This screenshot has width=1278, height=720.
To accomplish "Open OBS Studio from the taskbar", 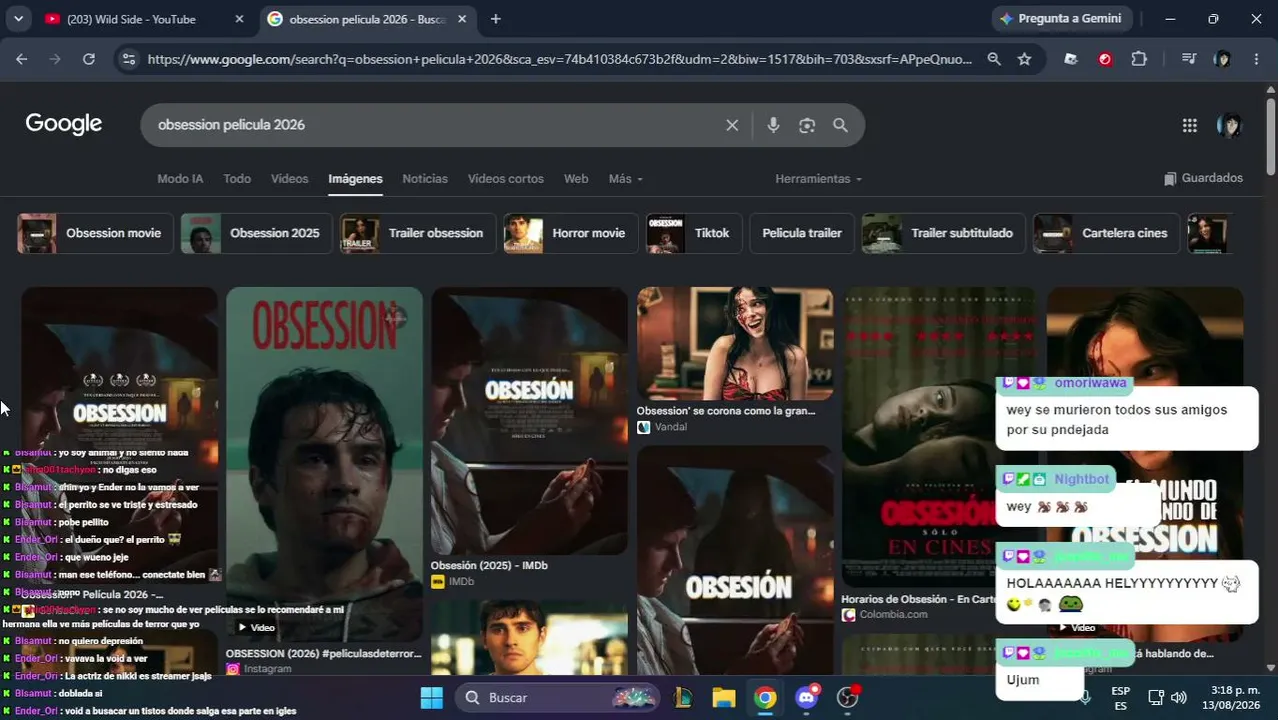I will coord(848,697).
